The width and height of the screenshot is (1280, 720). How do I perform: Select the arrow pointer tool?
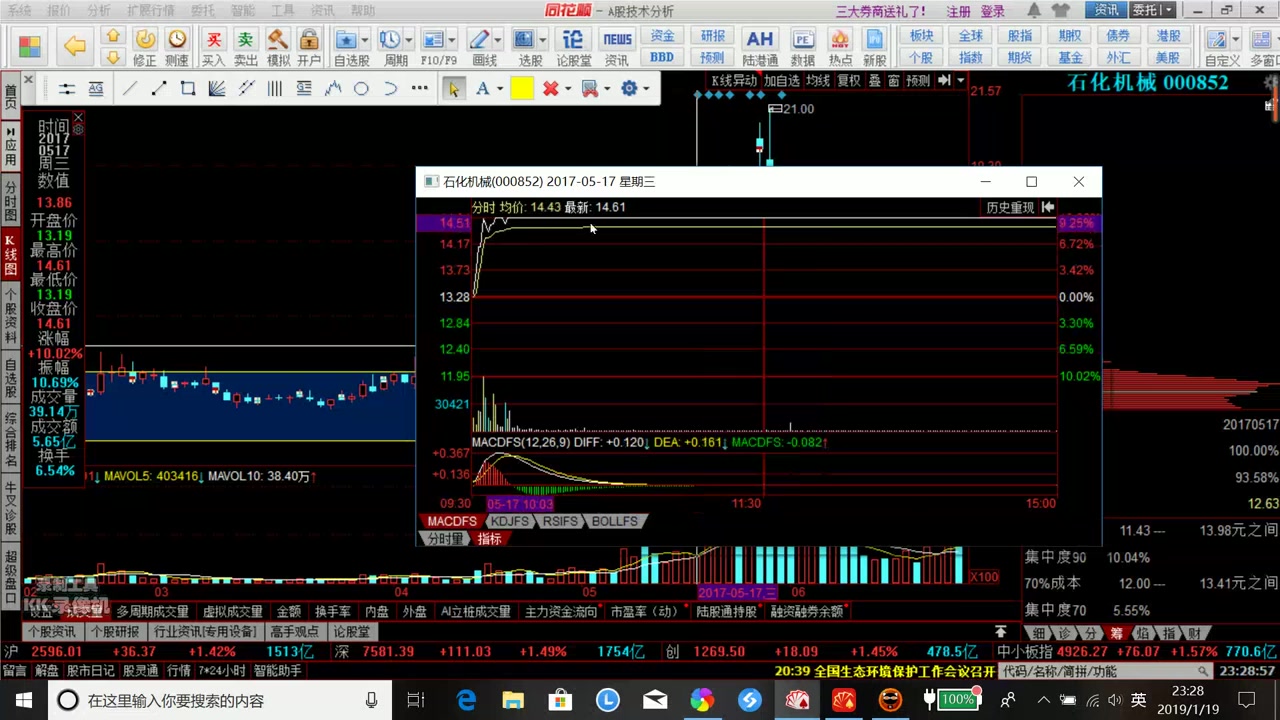pyautogui.click(x=453, y=89)
